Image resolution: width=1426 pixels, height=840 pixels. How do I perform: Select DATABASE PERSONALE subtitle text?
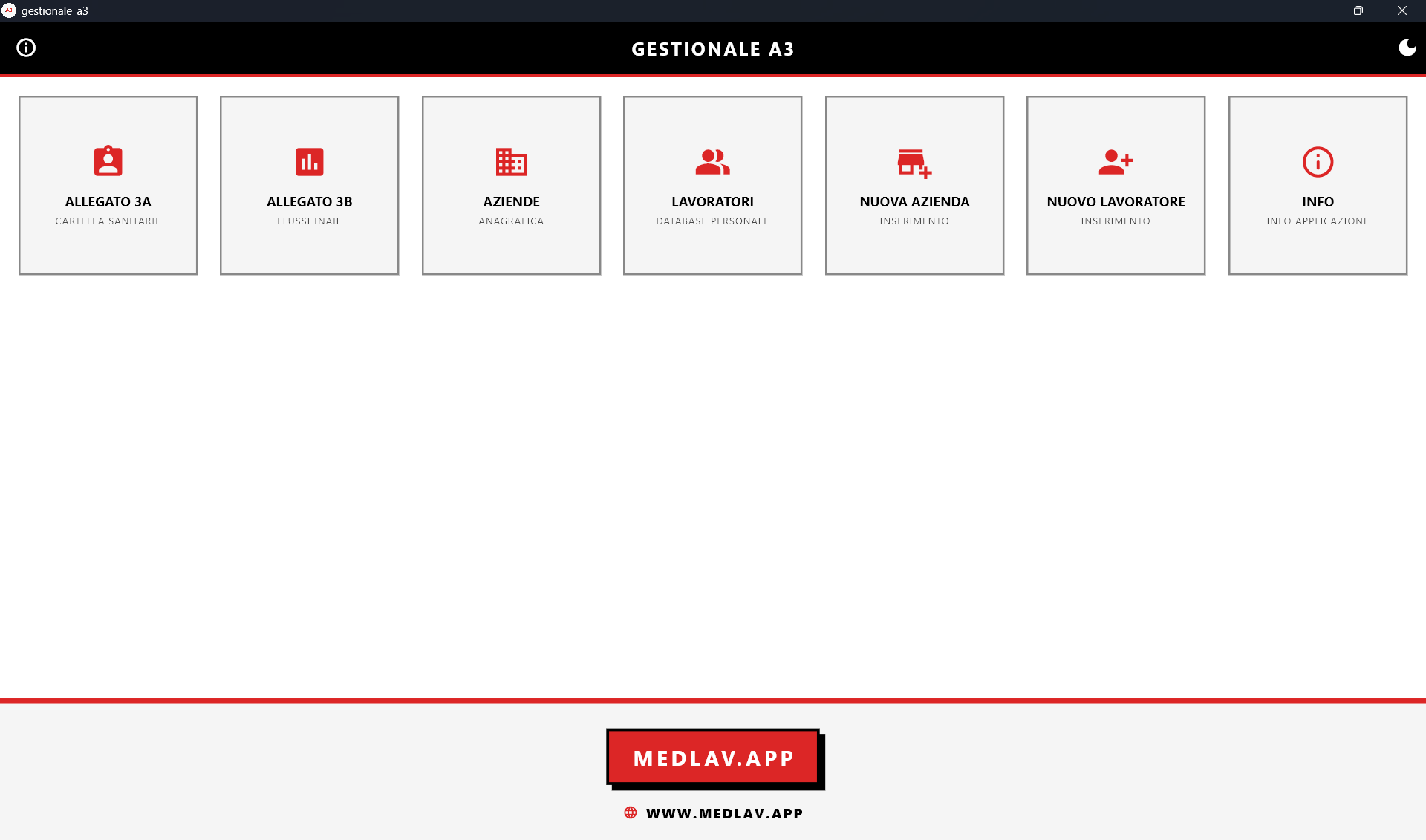coord(712,221)
